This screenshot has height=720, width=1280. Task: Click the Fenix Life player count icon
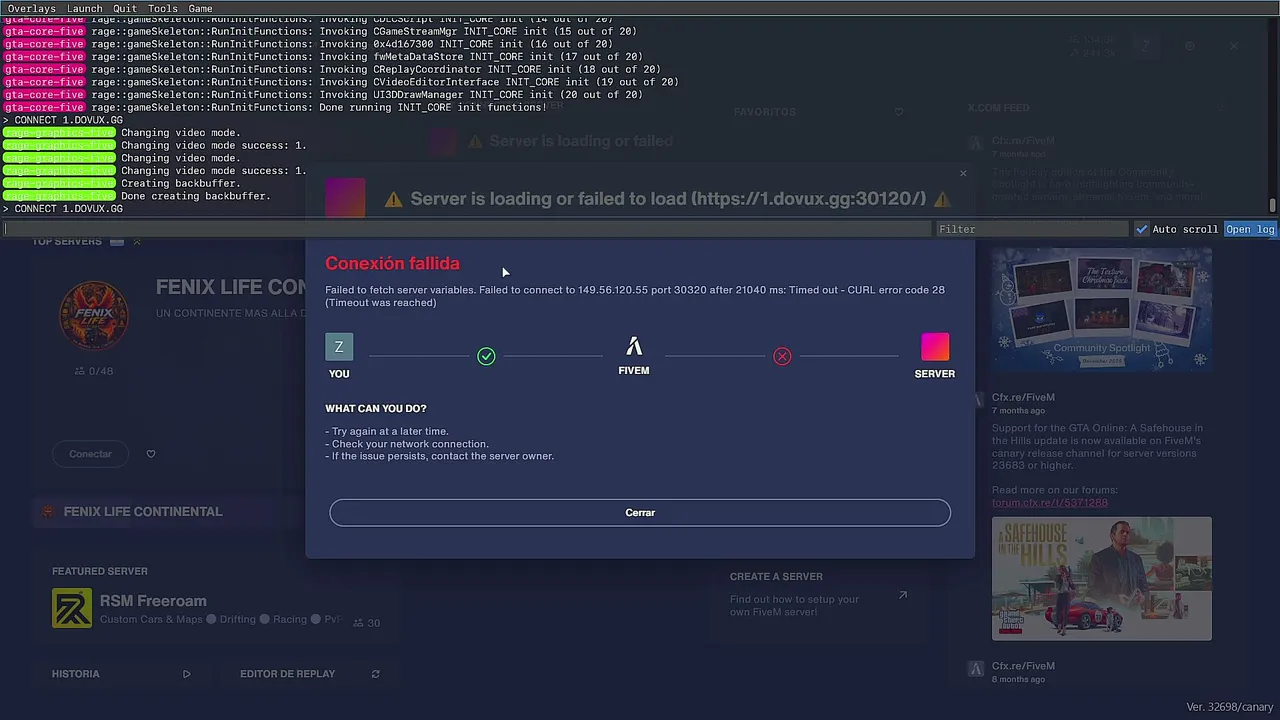tap(79, 371)
